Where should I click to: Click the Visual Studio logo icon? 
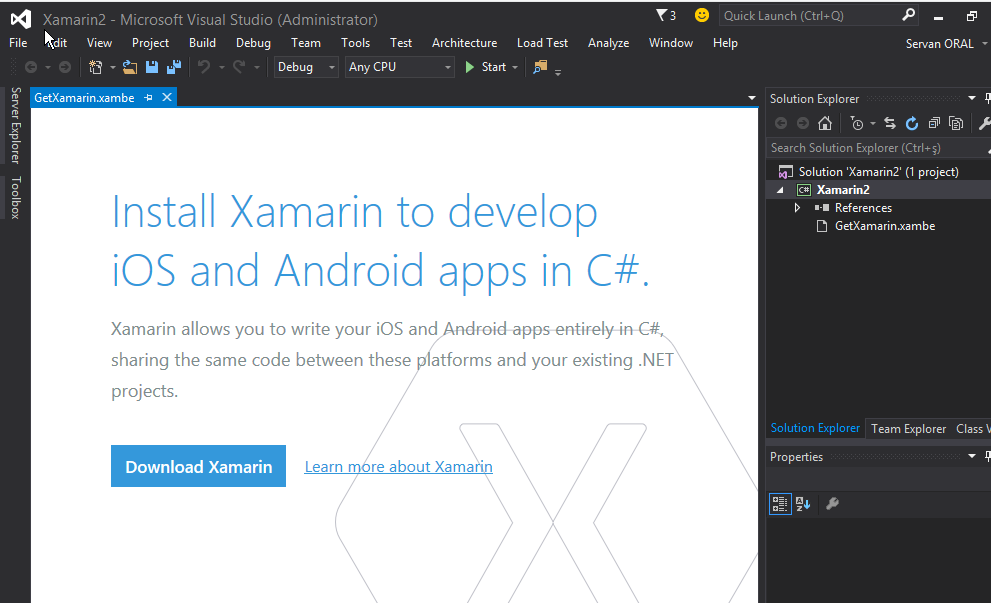(21, 19)
